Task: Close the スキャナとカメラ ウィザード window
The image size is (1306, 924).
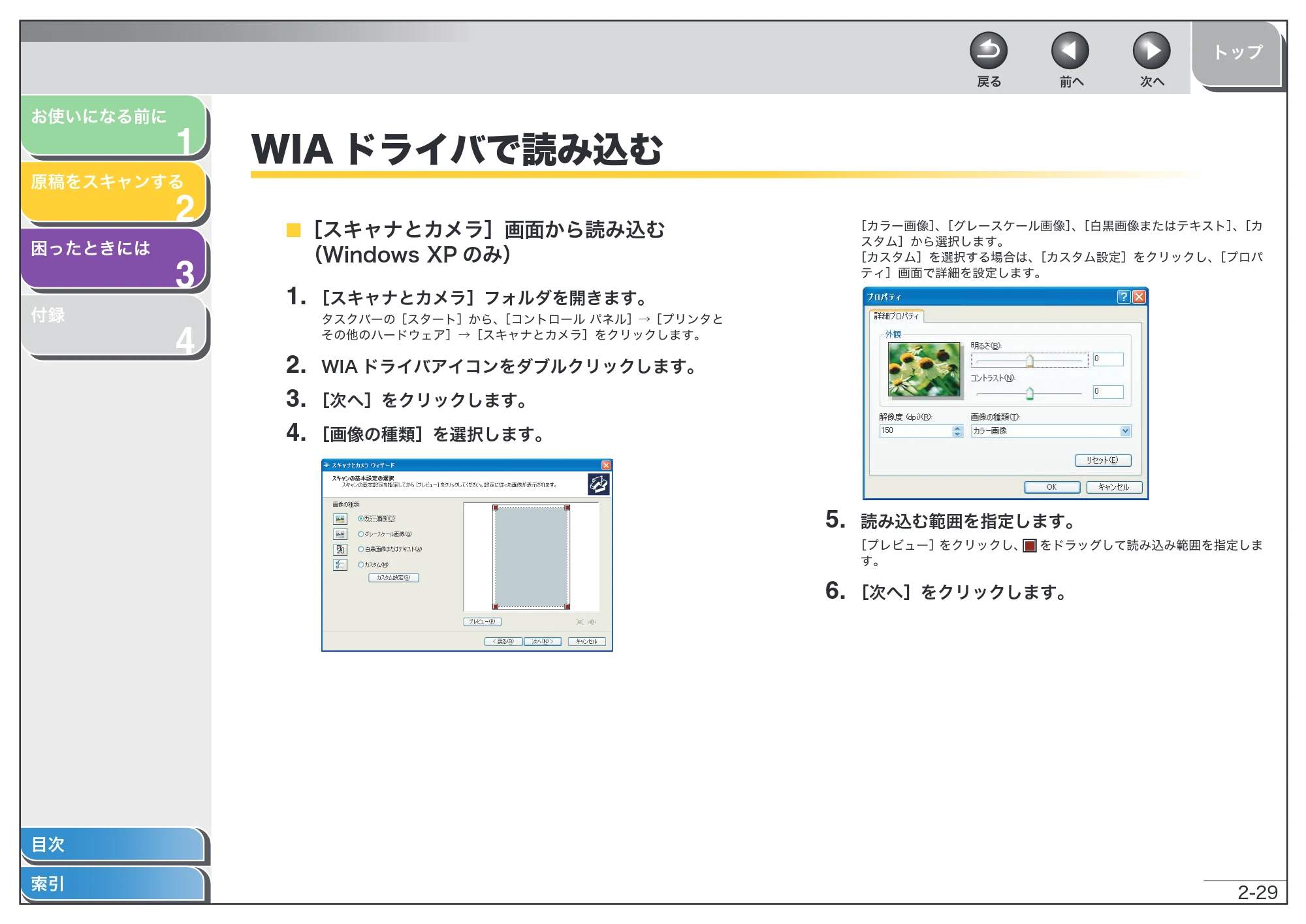Action: click(606, 466)
